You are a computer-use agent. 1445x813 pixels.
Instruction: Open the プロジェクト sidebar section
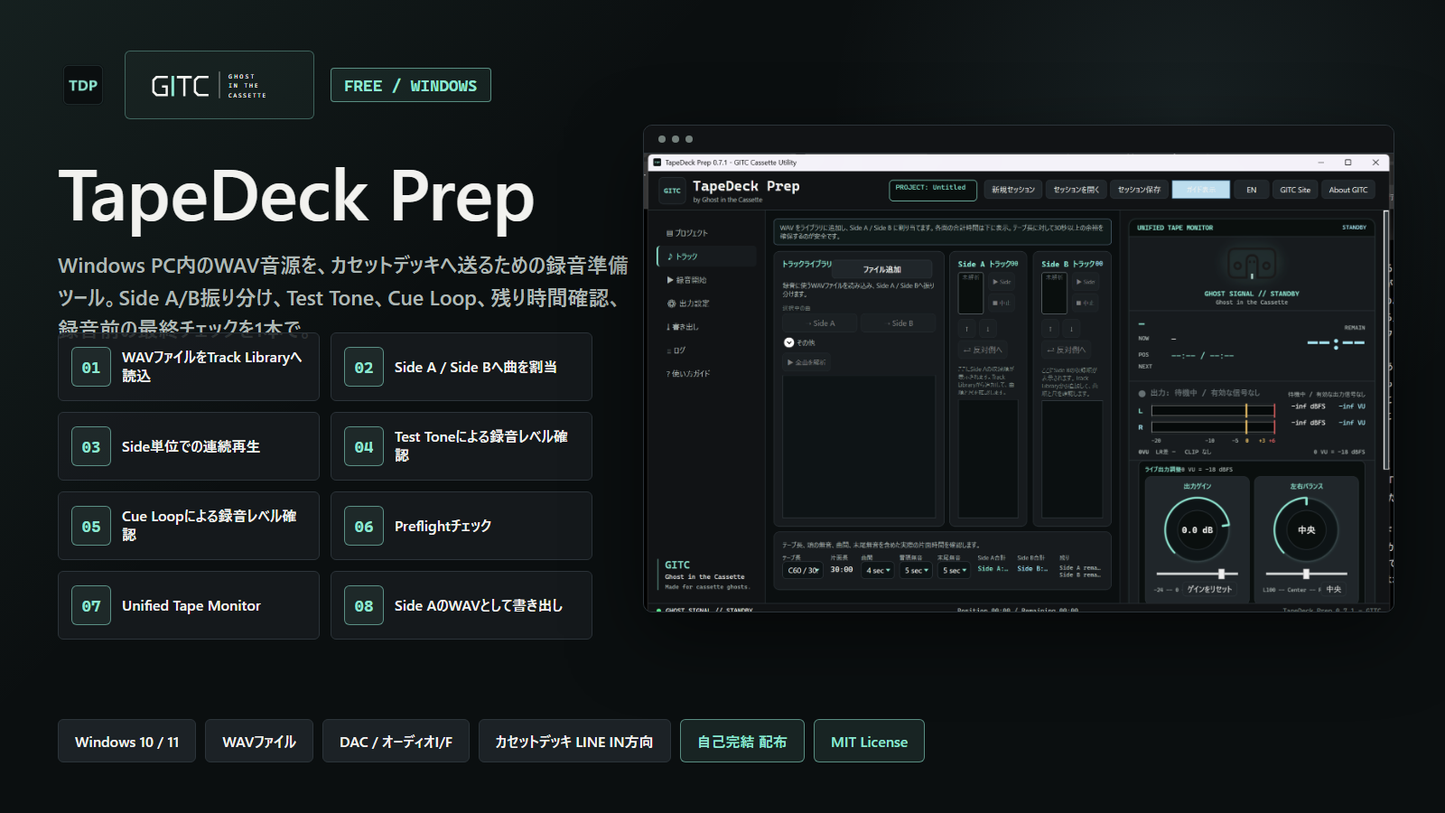706,233
